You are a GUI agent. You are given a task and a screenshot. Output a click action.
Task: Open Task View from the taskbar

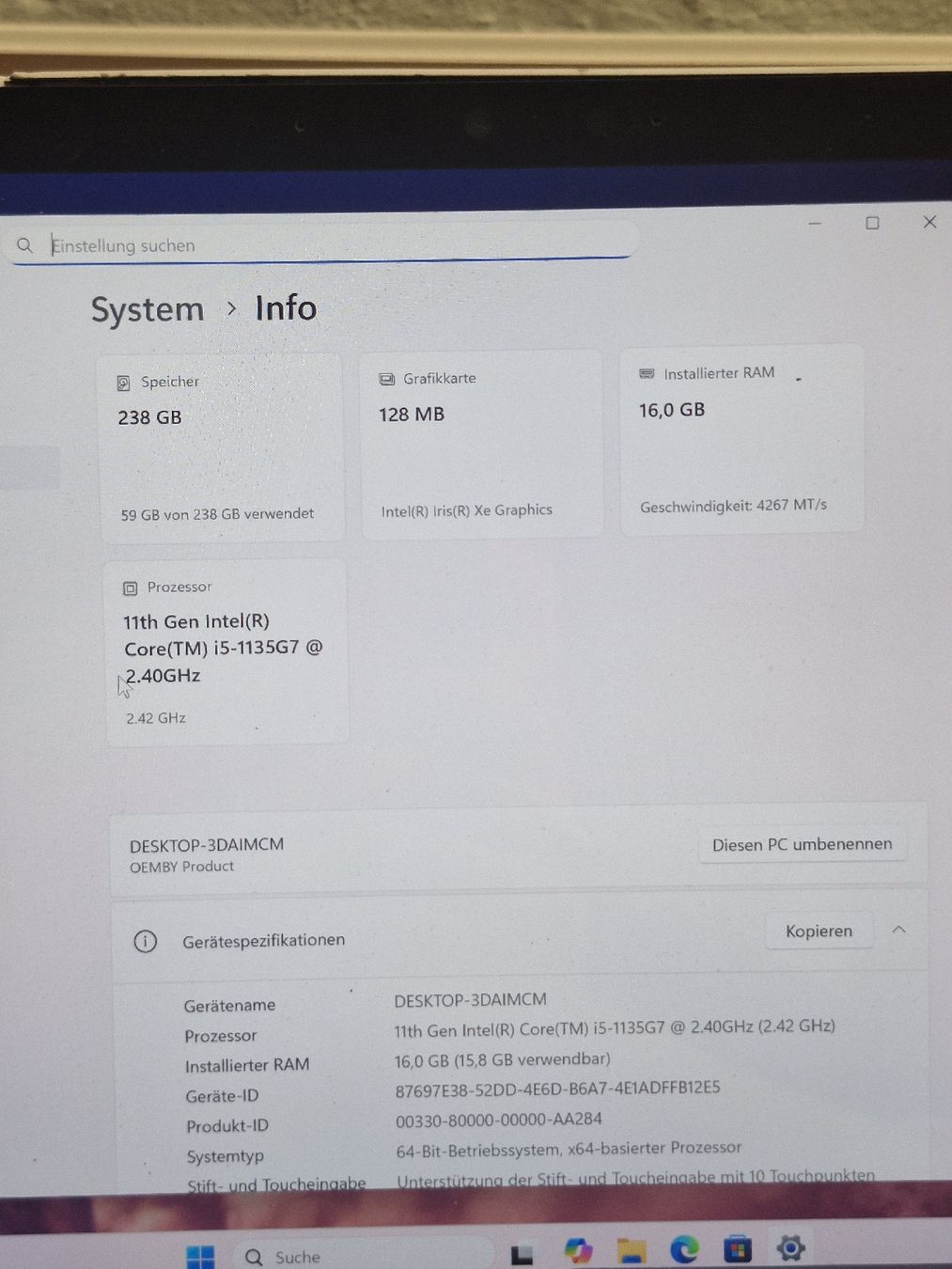tap(522, 1255)
